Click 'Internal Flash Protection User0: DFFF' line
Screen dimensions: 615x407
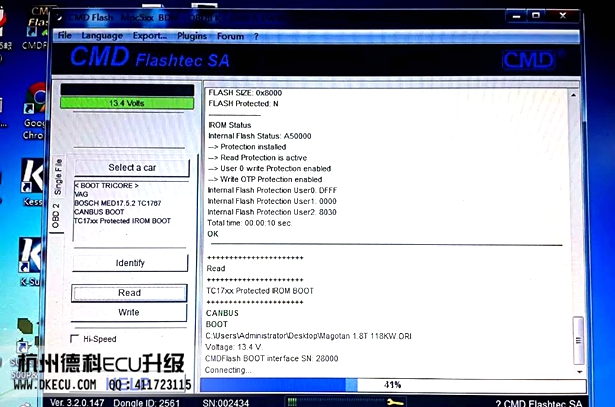272,190
